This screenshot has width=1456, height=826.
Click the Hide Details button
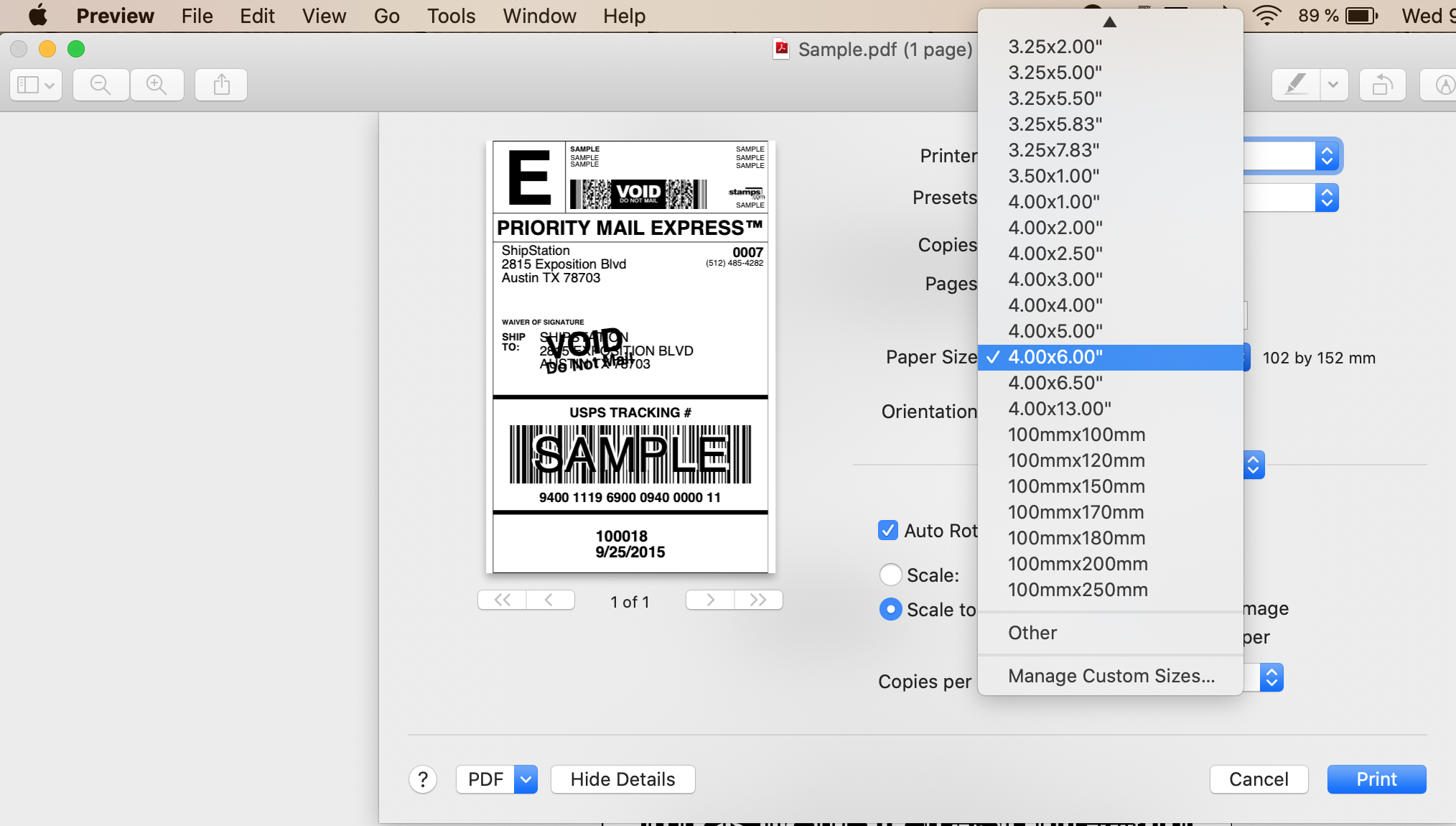point(622,779)
